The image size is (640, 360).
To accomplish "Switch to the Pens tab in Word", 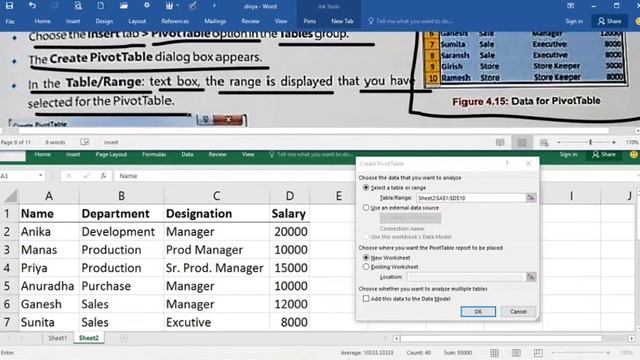I will [x=309, y=21].
